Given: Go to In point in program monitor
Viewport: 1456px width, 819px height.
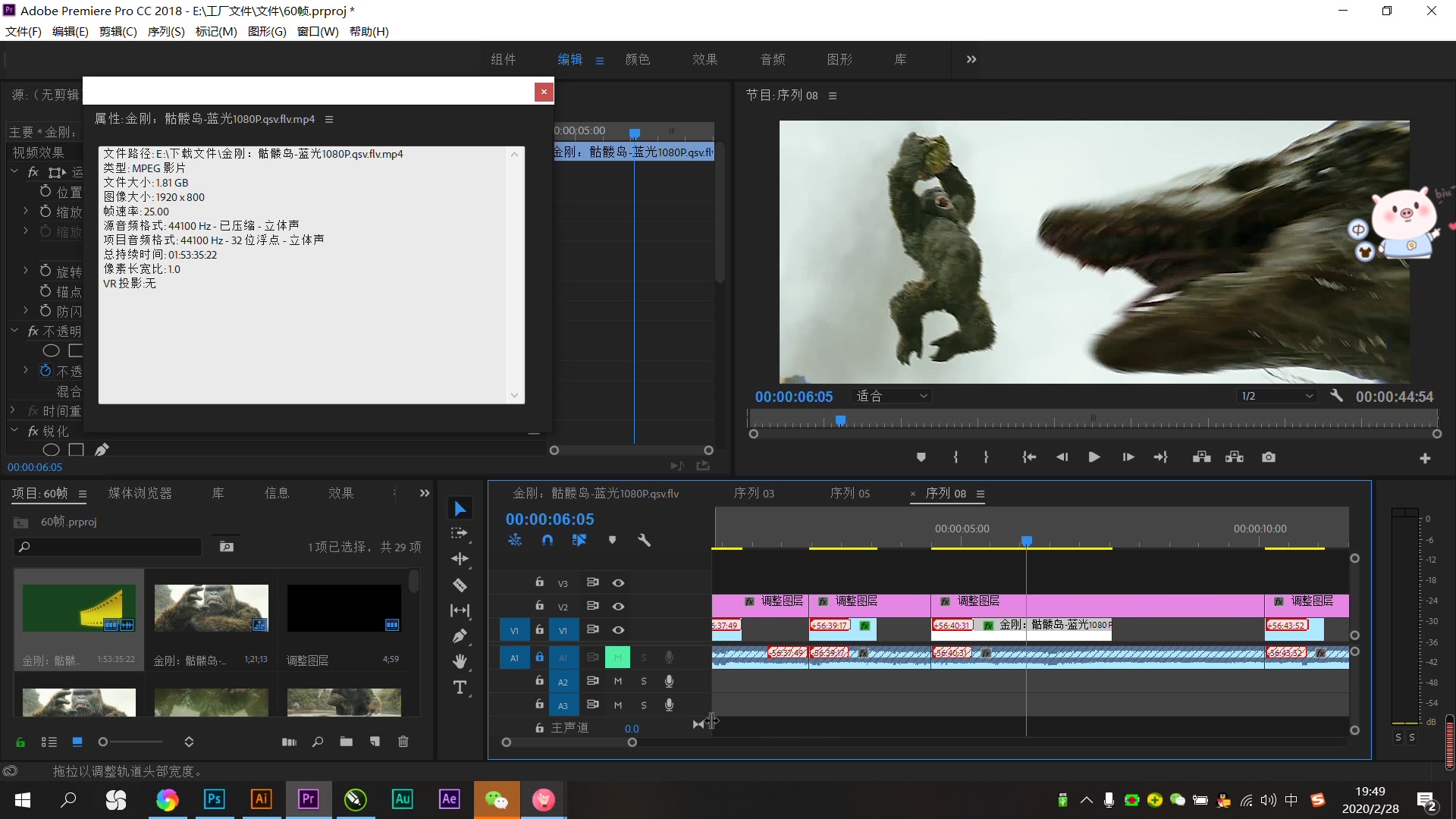Looking at the screenshot, I should [x=1029, y=457].
